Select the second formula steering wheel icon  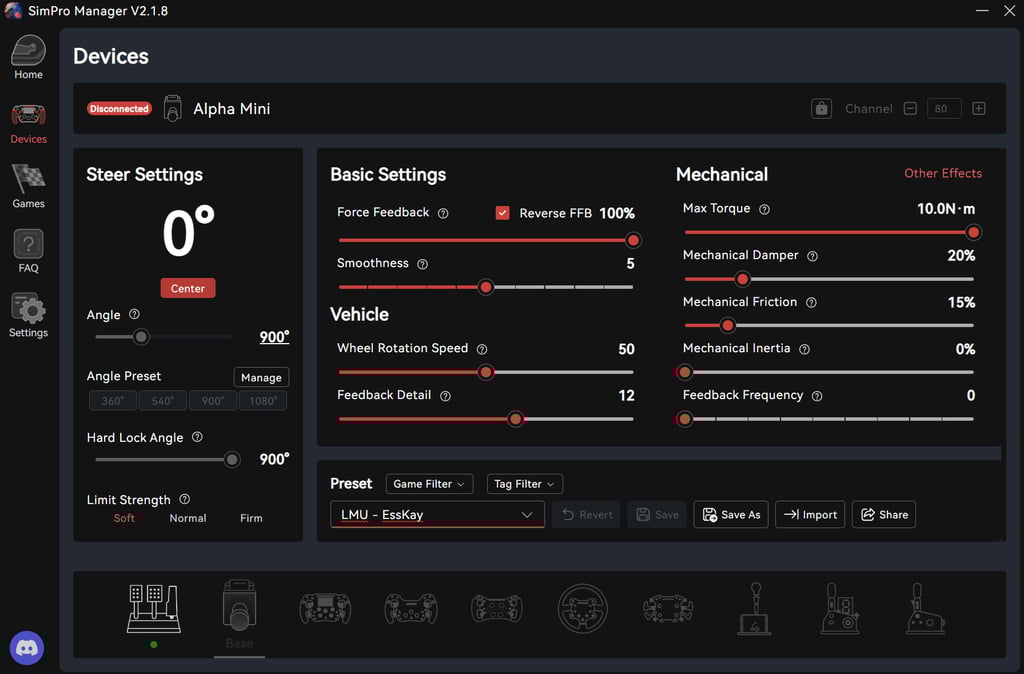[x=411, y=608]
